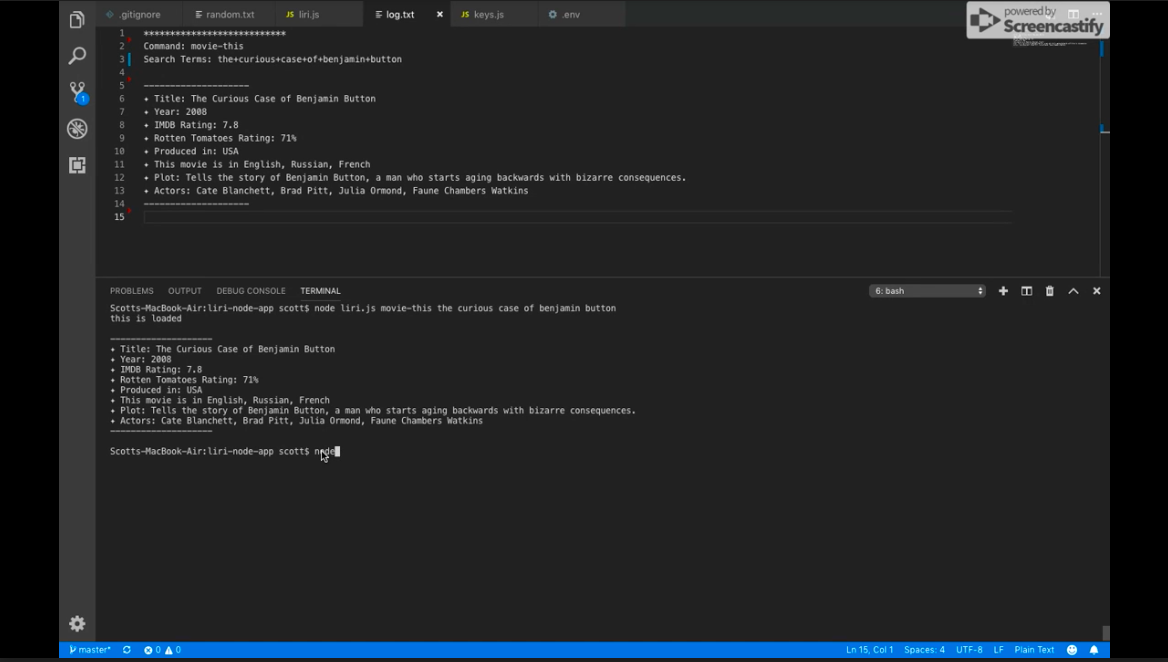Change encoding via 'UTF-8'
The width and height of the screenshot is (1168, 662).
tap(969, 650)
